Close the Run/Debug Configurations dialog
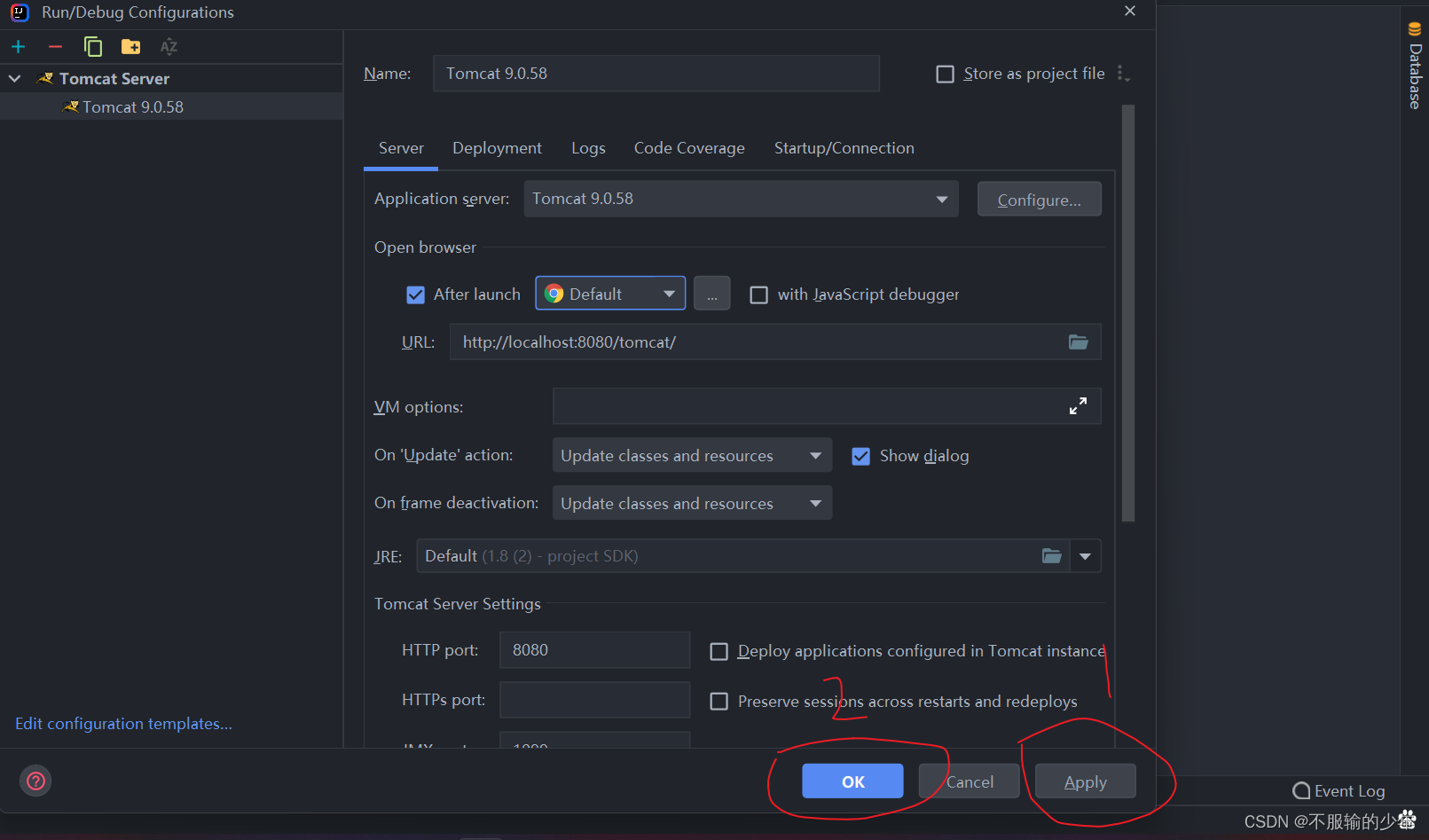Screen dimensions: 1429x840 tap(1129, 12)
